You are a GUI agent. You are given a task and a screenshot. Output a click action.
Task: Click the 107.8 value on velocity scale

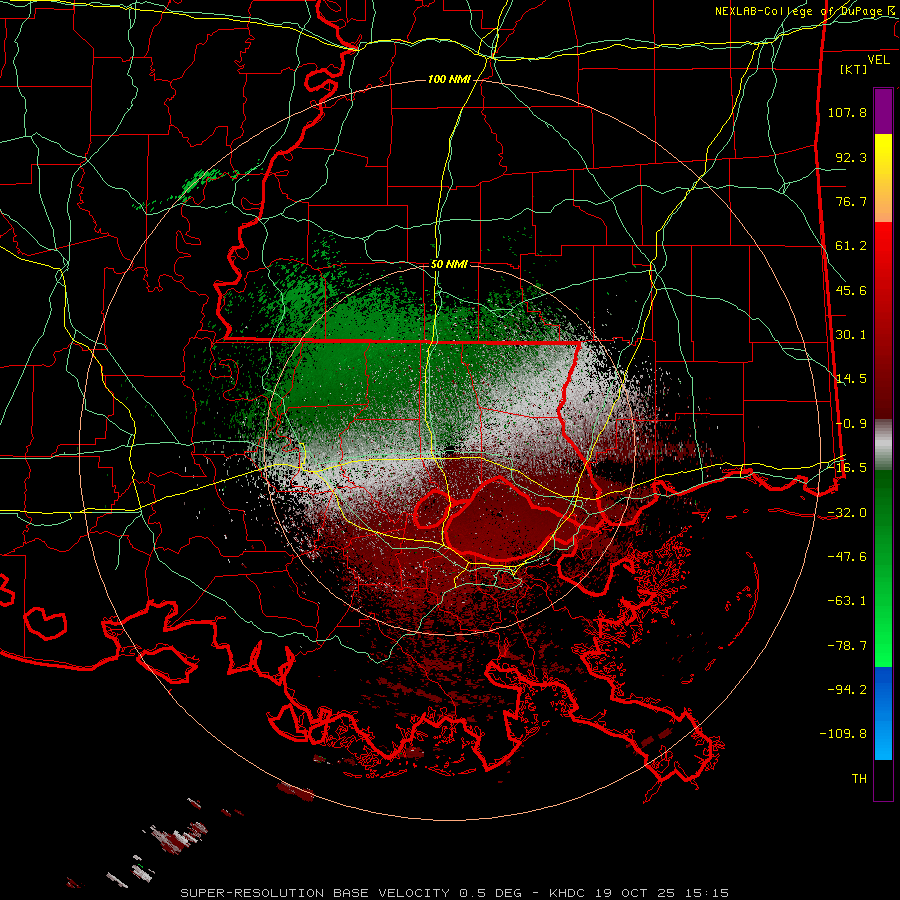coord(847,112)
